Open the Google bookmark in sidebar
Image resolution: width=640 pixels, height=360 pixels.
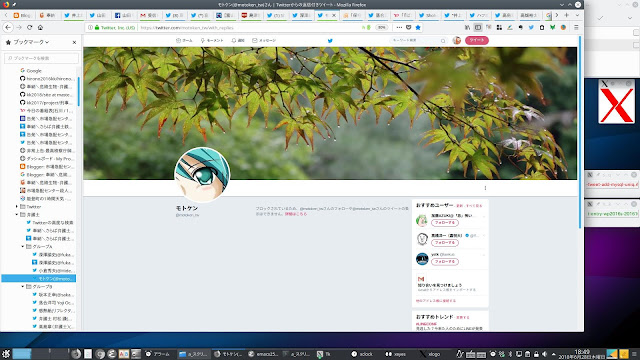tap(31, 71)
